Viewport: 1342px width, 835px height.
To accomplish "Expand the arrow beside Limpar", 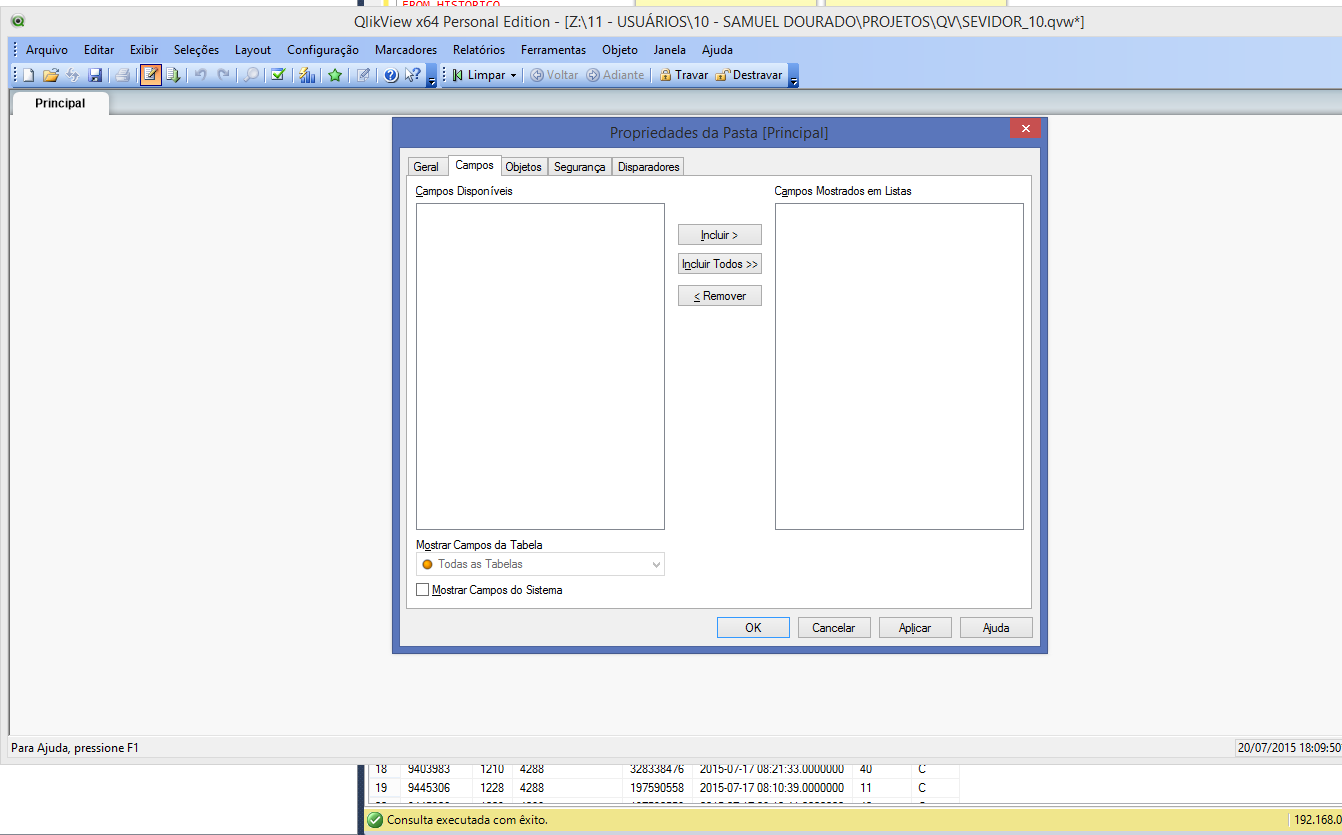I will pyautogui.click(x=513, y=75).
